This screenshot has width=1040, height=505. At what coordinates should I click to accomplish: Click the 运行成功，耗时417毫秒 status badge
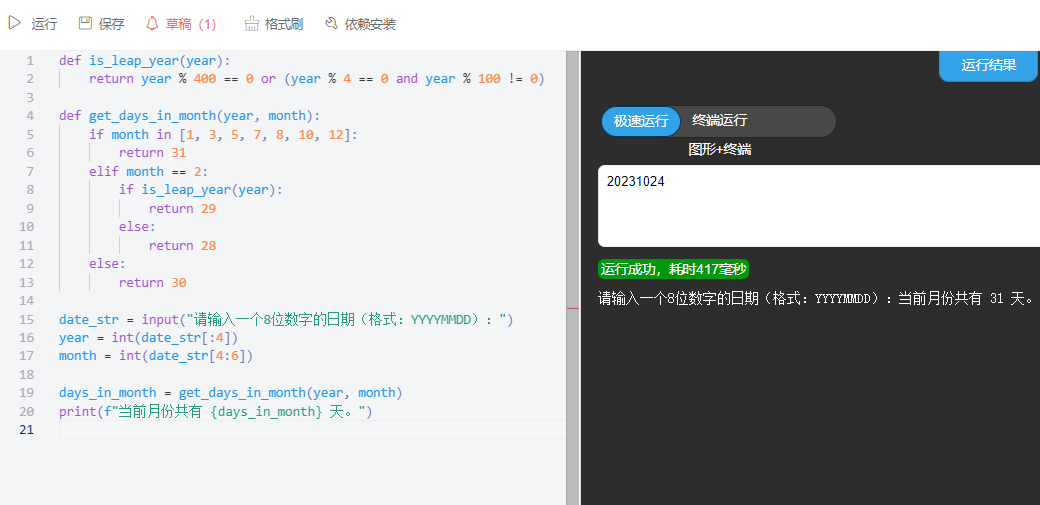pyautogui.click(x=673, y=269)
